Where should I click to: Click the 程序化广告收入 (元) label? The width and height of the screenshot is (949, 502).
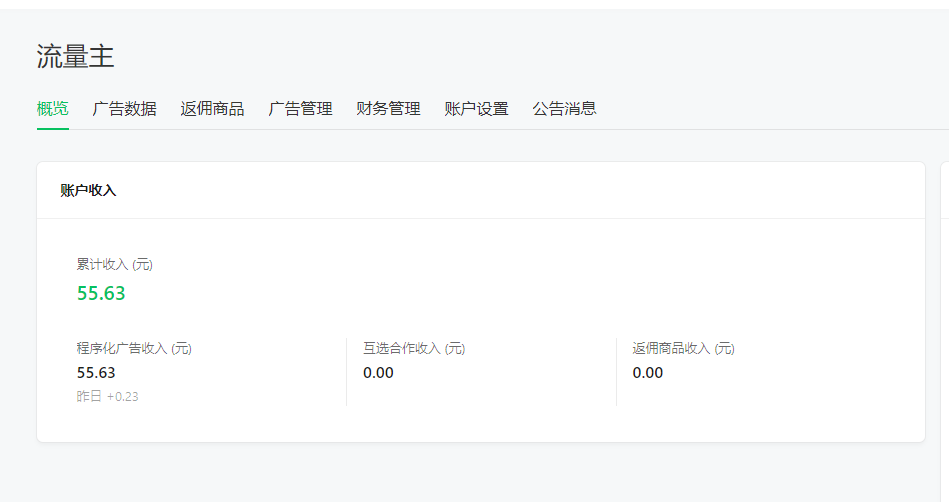click(x=134, y=348)
